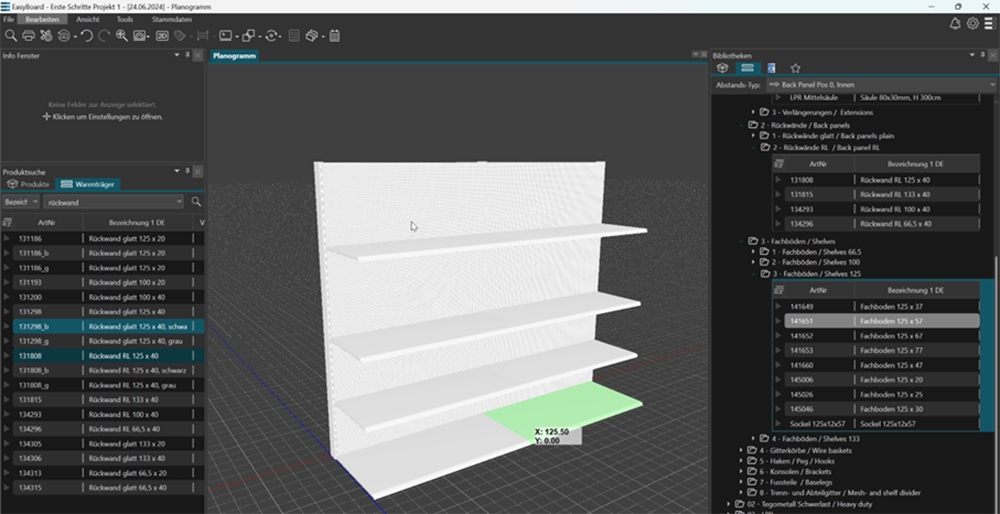The height and width of the screenshot is (514, 1000).
Task: Open the notifications bell icon
Action: click(954, 23)
